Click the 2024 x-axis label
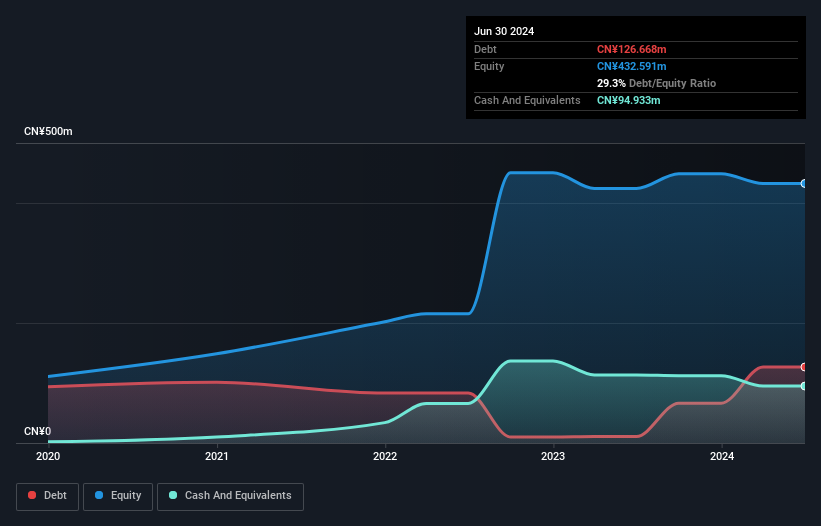This screenshot has width=821, height=526. pyautogui.click(x=722, y=456)
